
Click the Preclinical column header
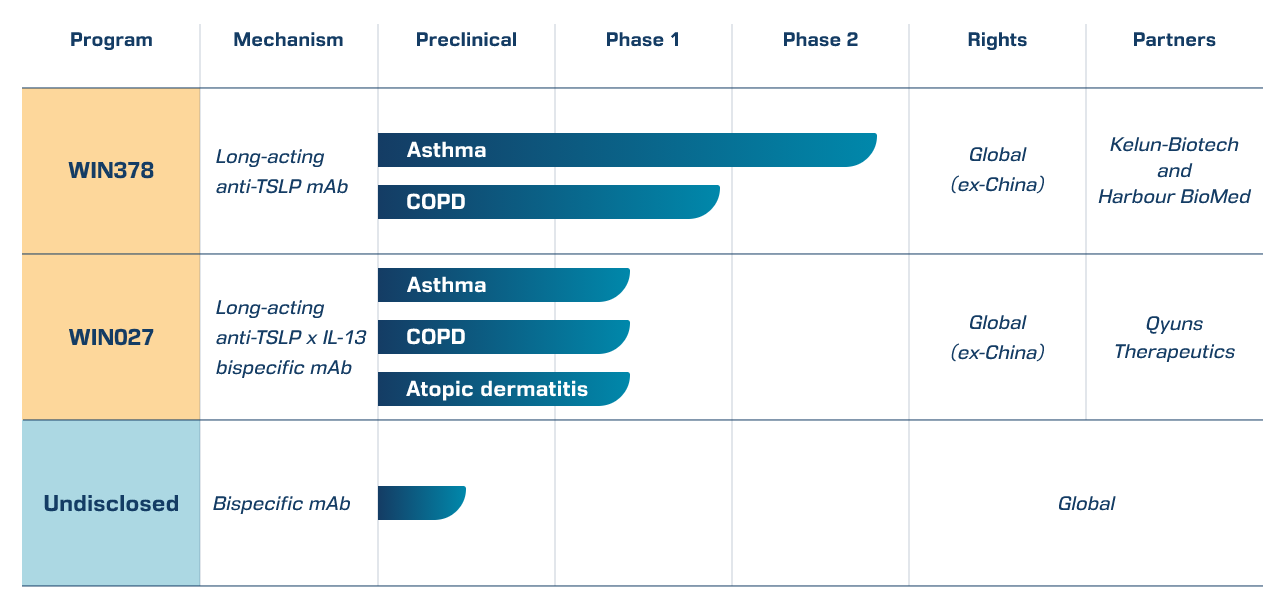click(x=466, y=40)
